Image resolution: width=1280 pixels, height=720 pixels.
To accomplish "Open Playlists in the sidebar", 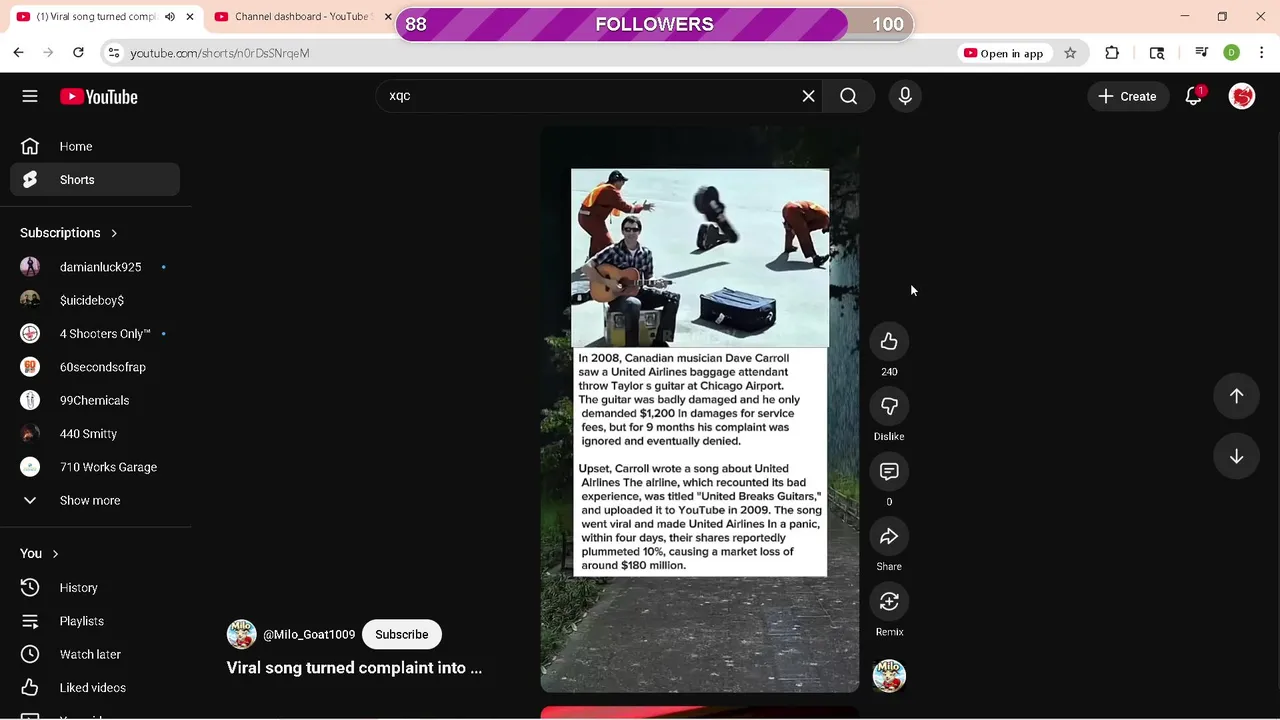I will 95,621.
